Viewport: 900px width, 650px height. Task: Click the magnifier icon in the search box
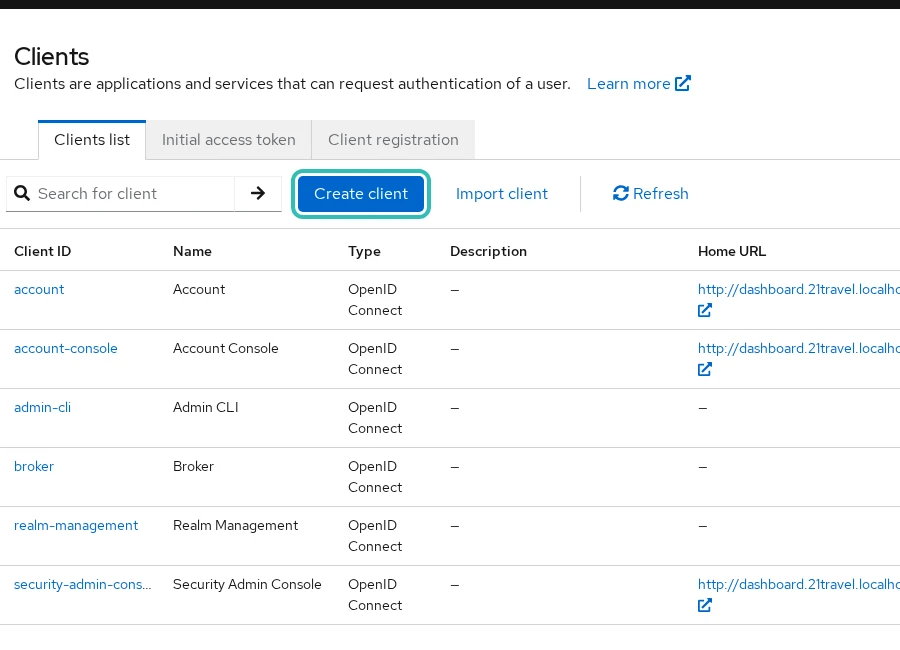(22, 194)
